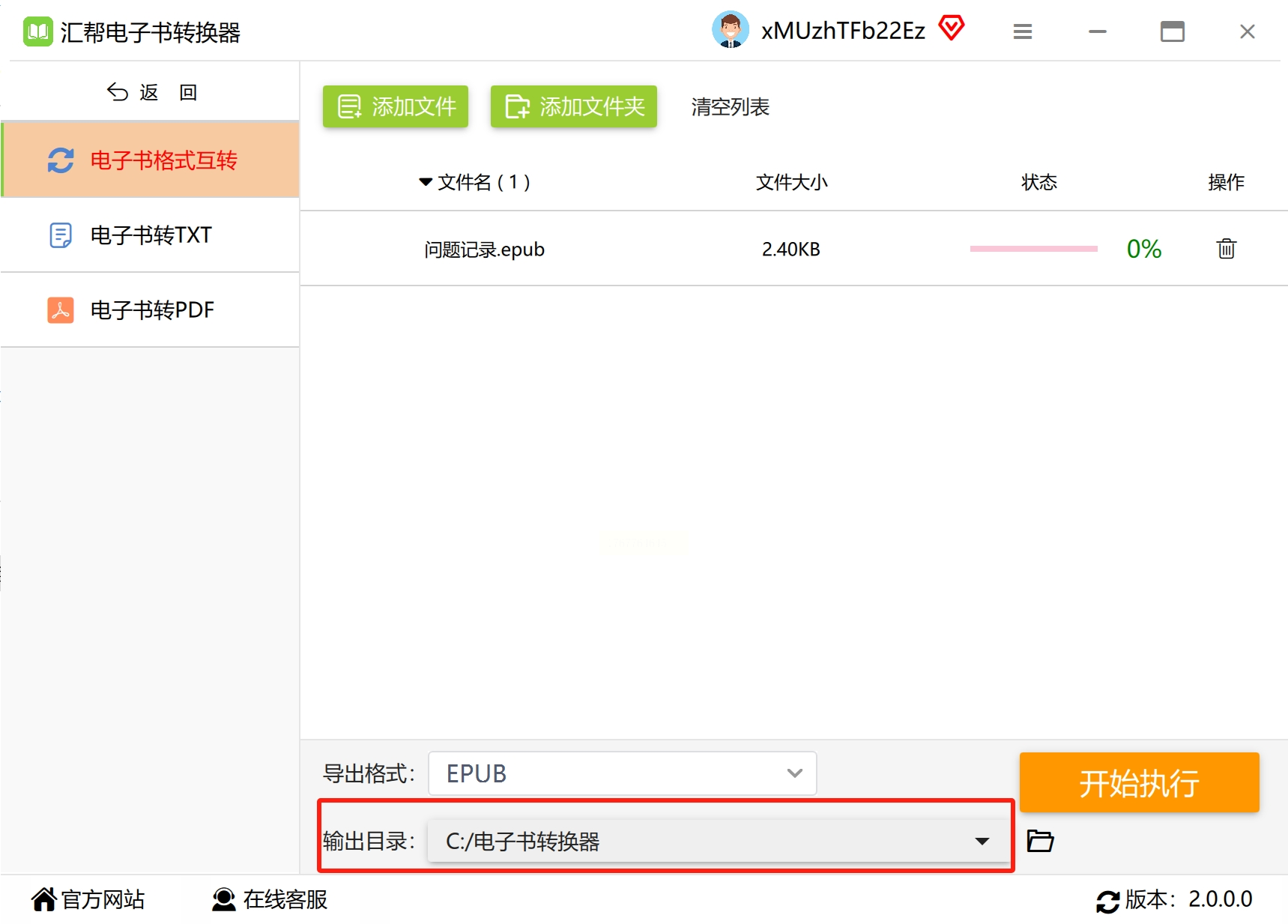The image size is (1288, 924).
Task: Click the green book app logo
Action: click(x=37, y=31)
